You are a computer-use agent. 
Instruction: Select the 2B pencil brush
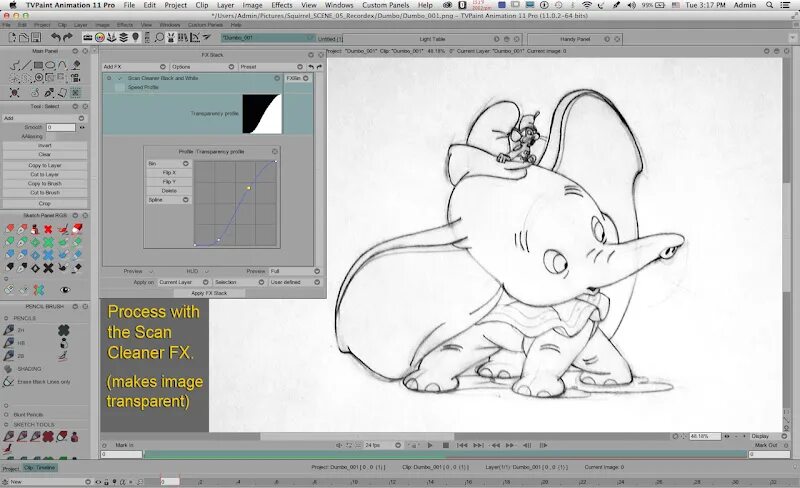[9, 355]
